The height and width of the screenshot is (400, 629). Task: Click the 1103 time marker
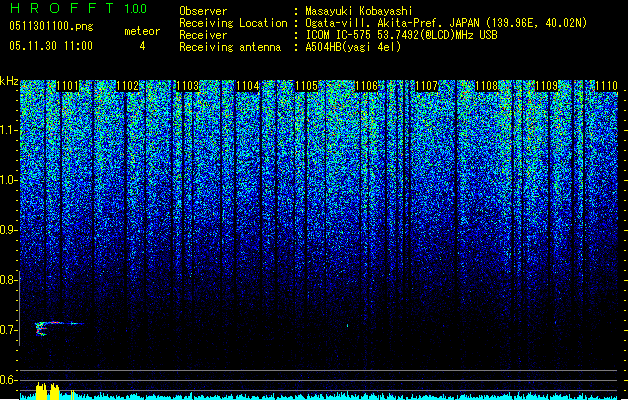pos(187,86)
